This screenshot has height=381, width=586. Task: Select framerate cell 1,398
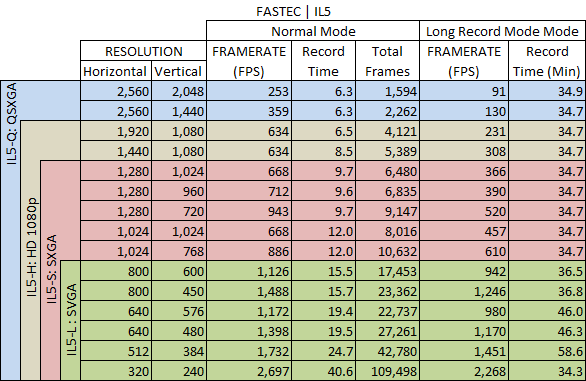249,331
